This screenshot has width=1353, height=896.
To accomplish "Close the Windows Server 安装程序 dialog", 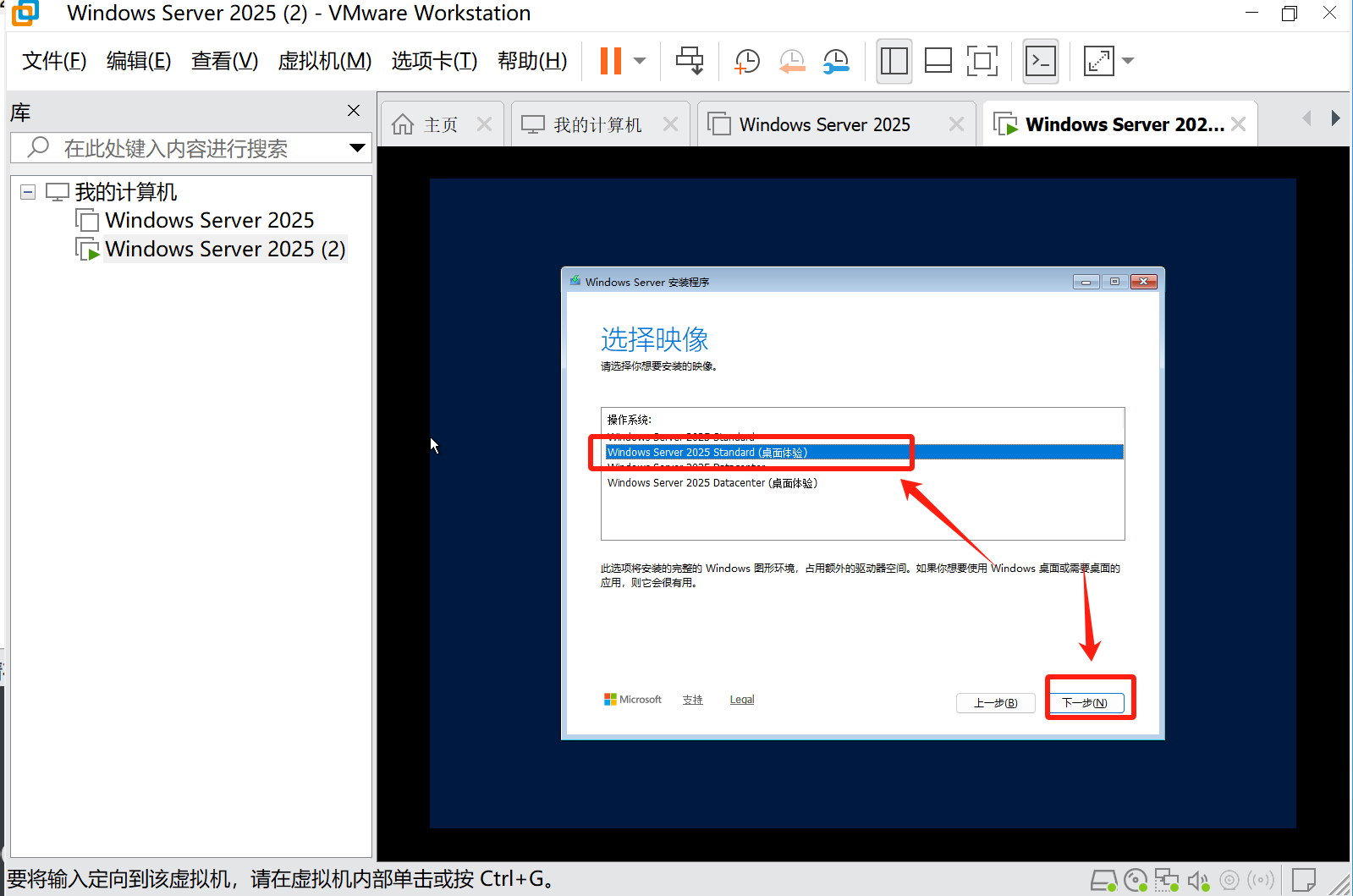I will click(1144, 282).
